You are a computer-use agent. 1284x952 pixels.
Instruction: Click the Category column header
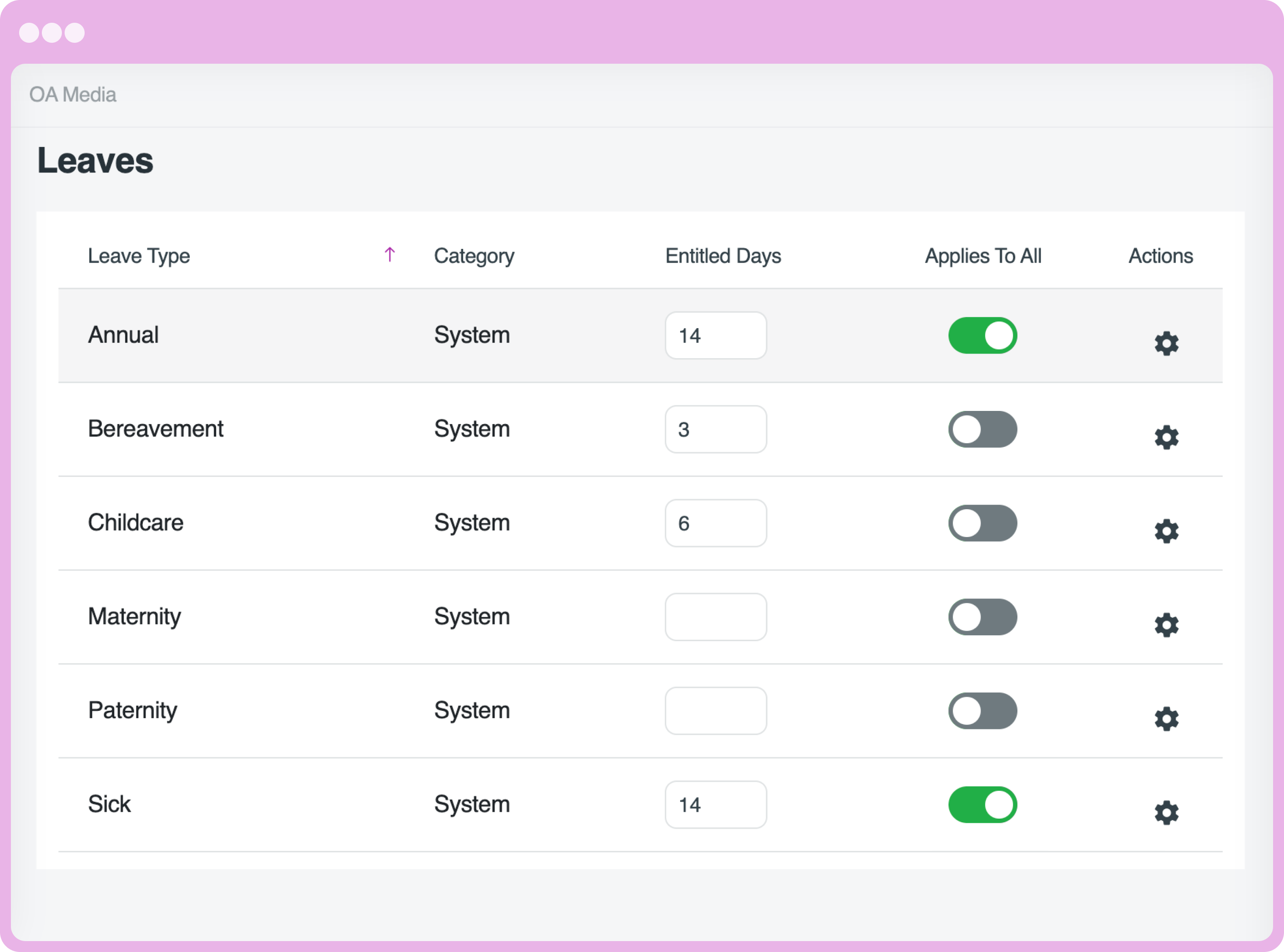[x=474, y=256]
